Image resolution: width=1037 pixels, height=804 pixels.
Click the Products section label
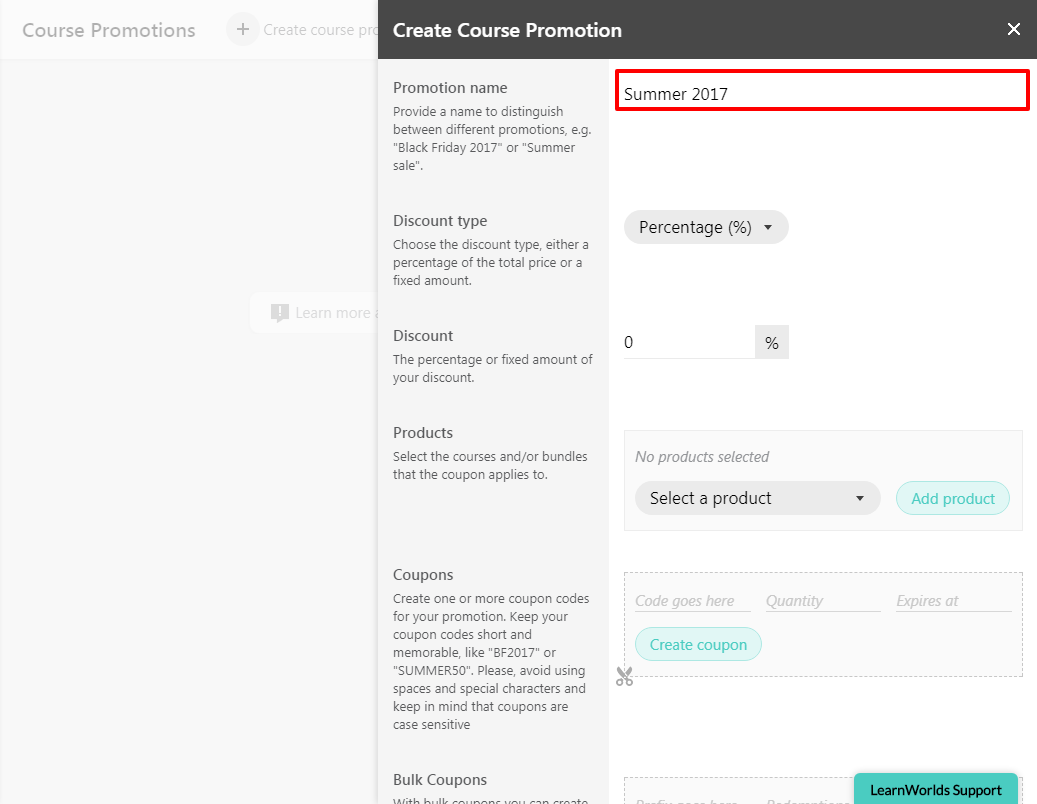423,433
